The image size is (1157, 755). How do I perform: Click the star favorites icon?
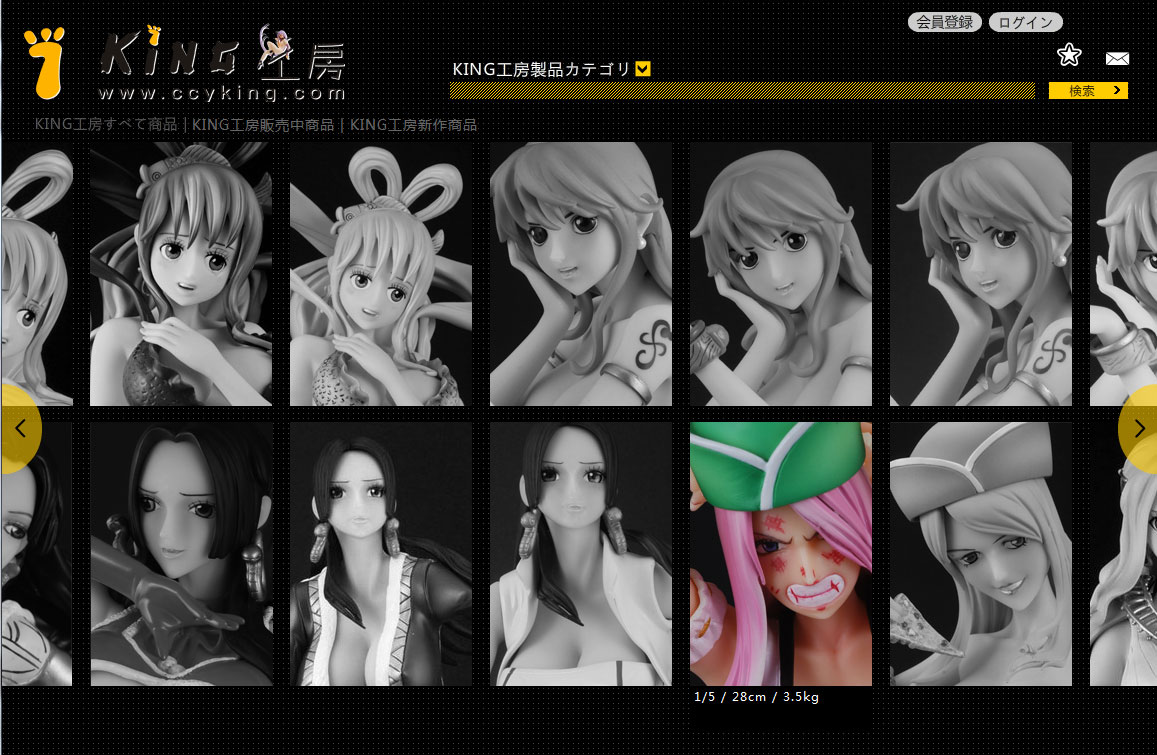pyautogui.click(x=1068, y=55)
